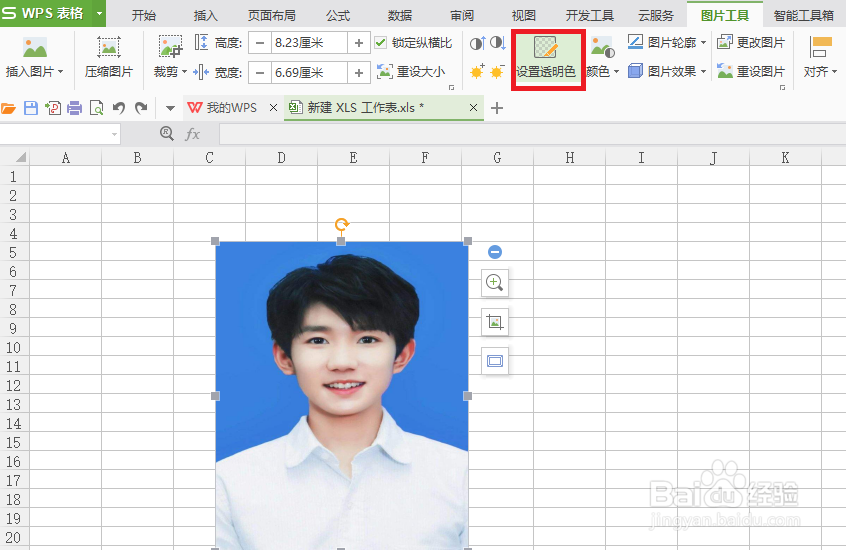Select the Crop (裁剪) tool
846x550 pixels.
[169, 47]
